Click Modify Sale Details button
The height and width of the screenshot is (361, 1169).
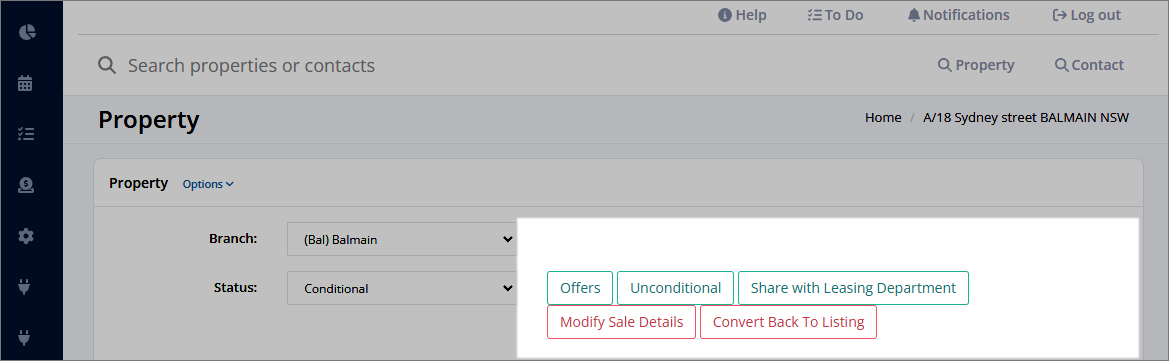click(621, 322)
